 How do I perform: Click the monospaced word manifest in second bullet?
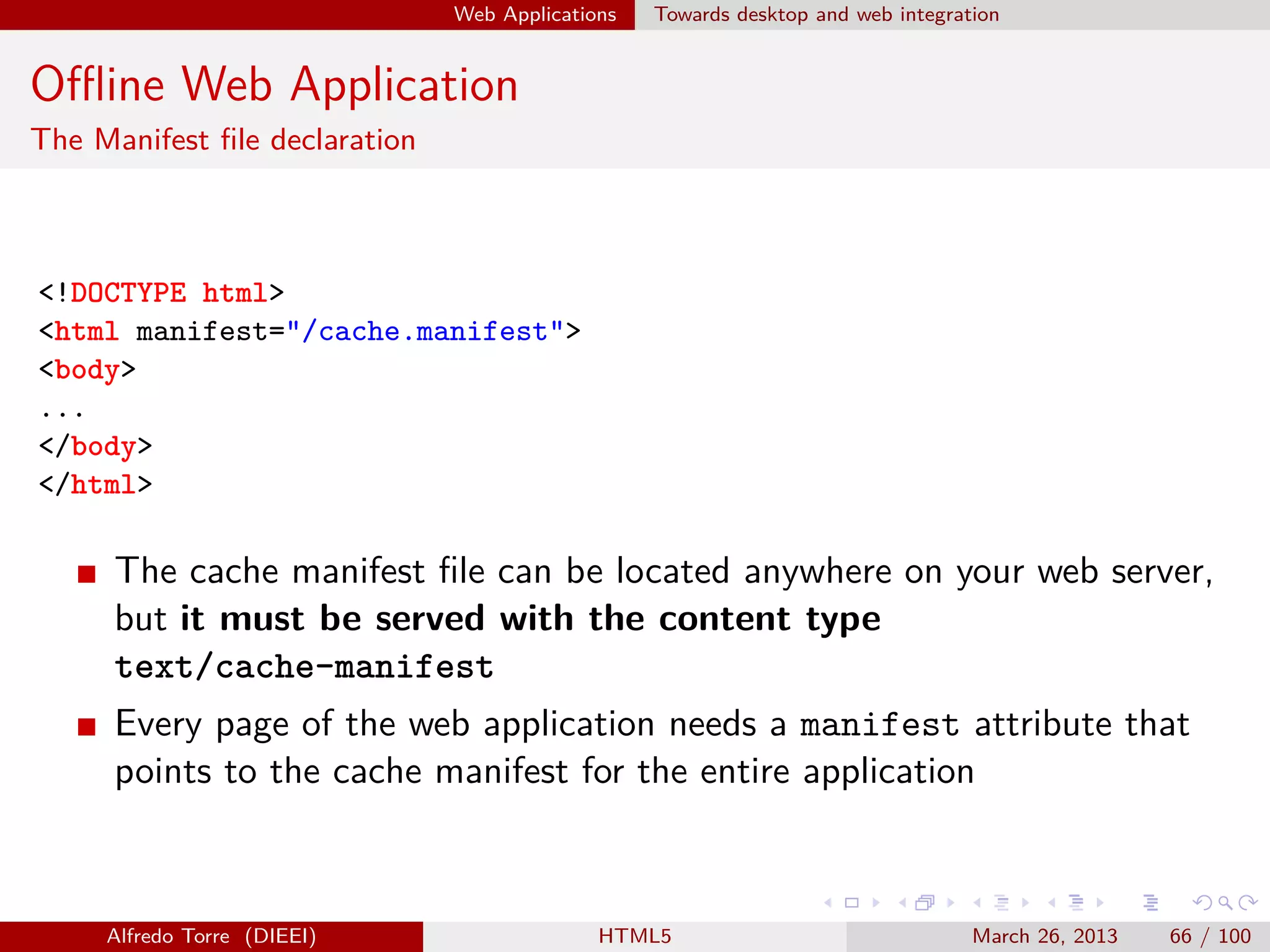click(879, 725)
